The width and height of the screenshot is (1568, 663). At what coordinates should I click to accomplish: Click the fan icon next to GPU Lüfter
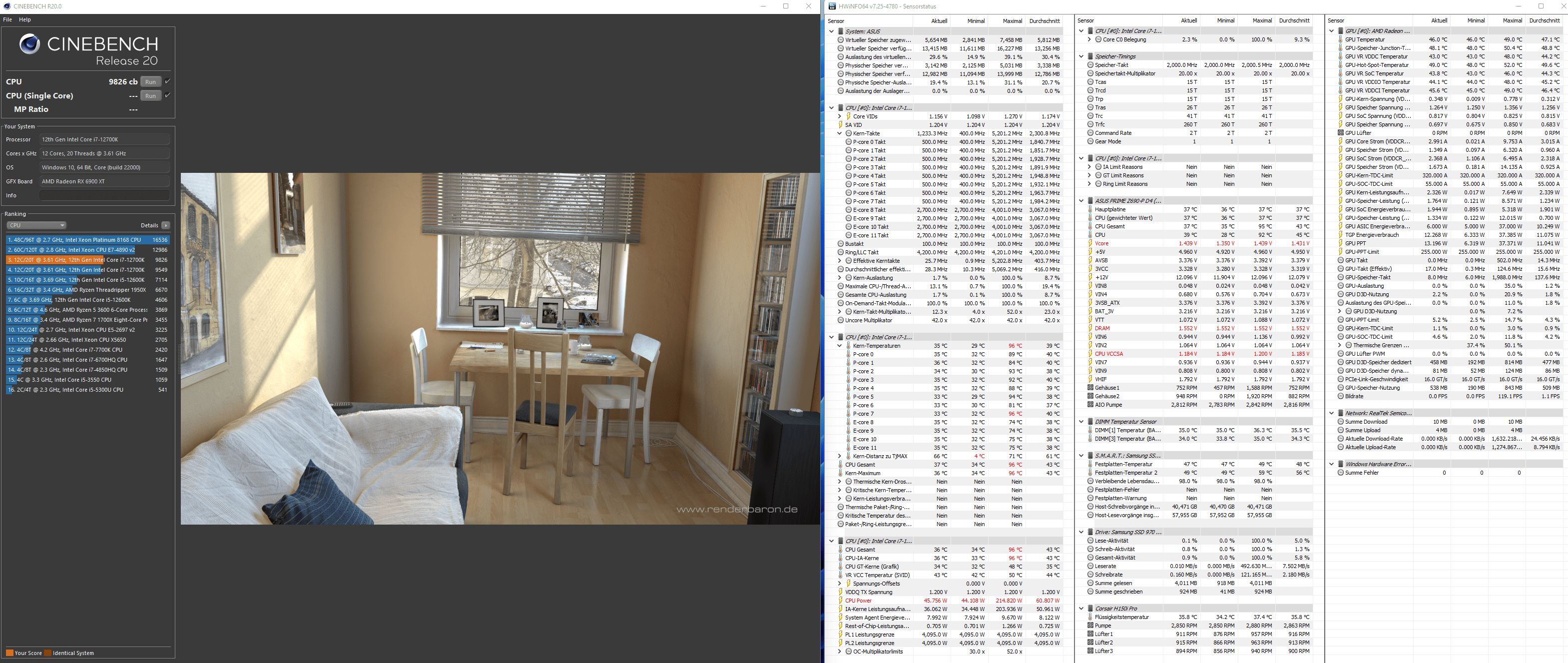tap(1340, 133)
